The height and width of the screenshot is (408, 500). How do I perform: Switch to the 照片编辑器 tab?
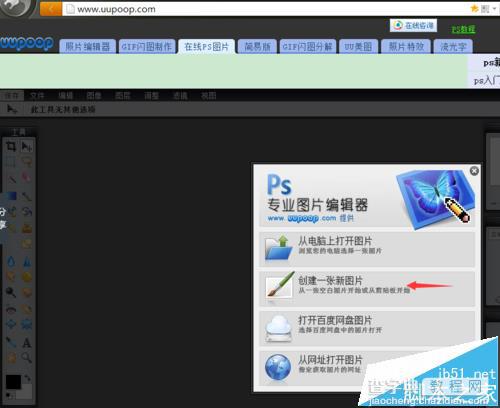87,46
